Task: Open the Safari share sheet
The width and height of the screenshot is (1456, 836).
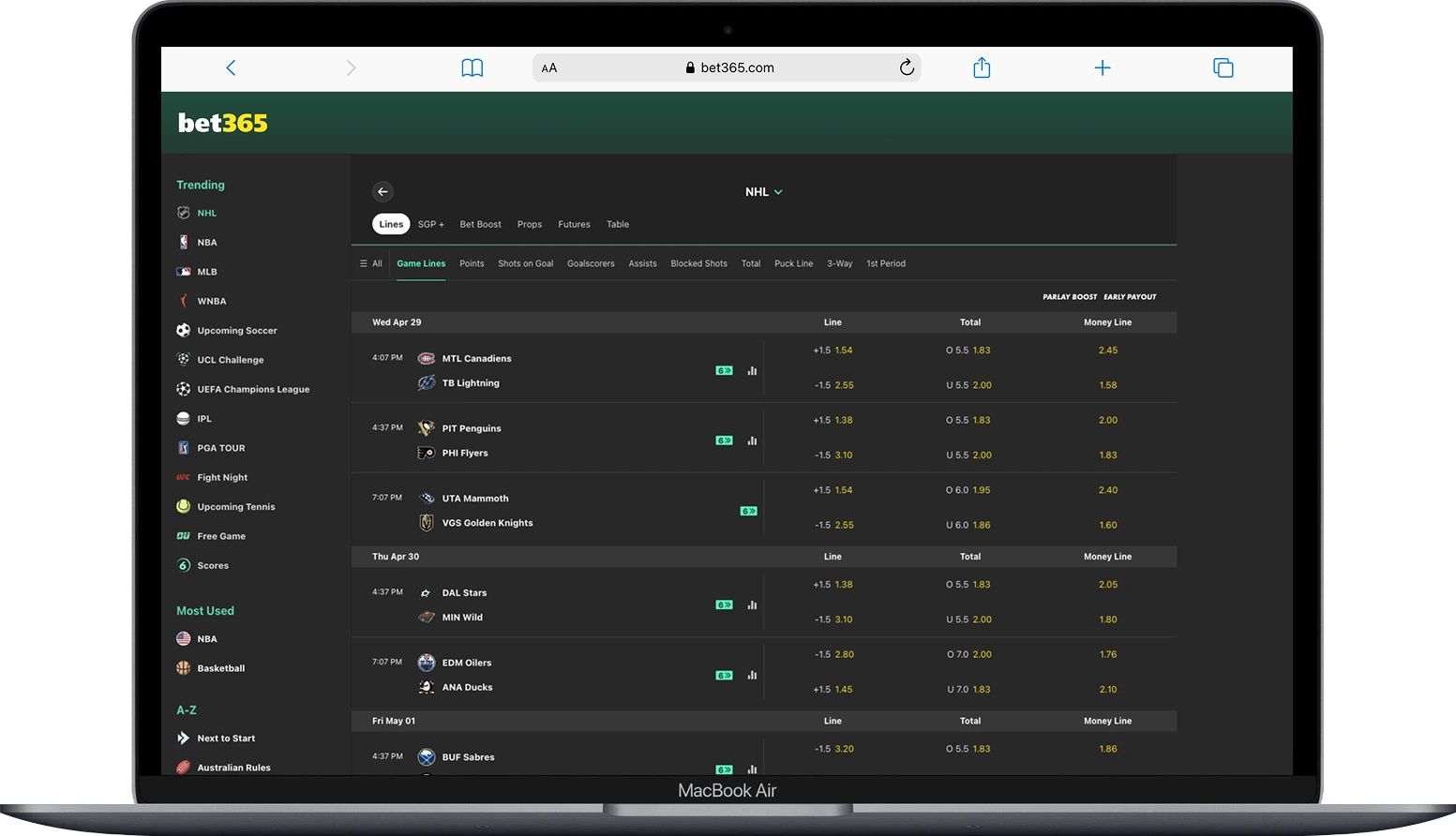Action: coord(982,67)
